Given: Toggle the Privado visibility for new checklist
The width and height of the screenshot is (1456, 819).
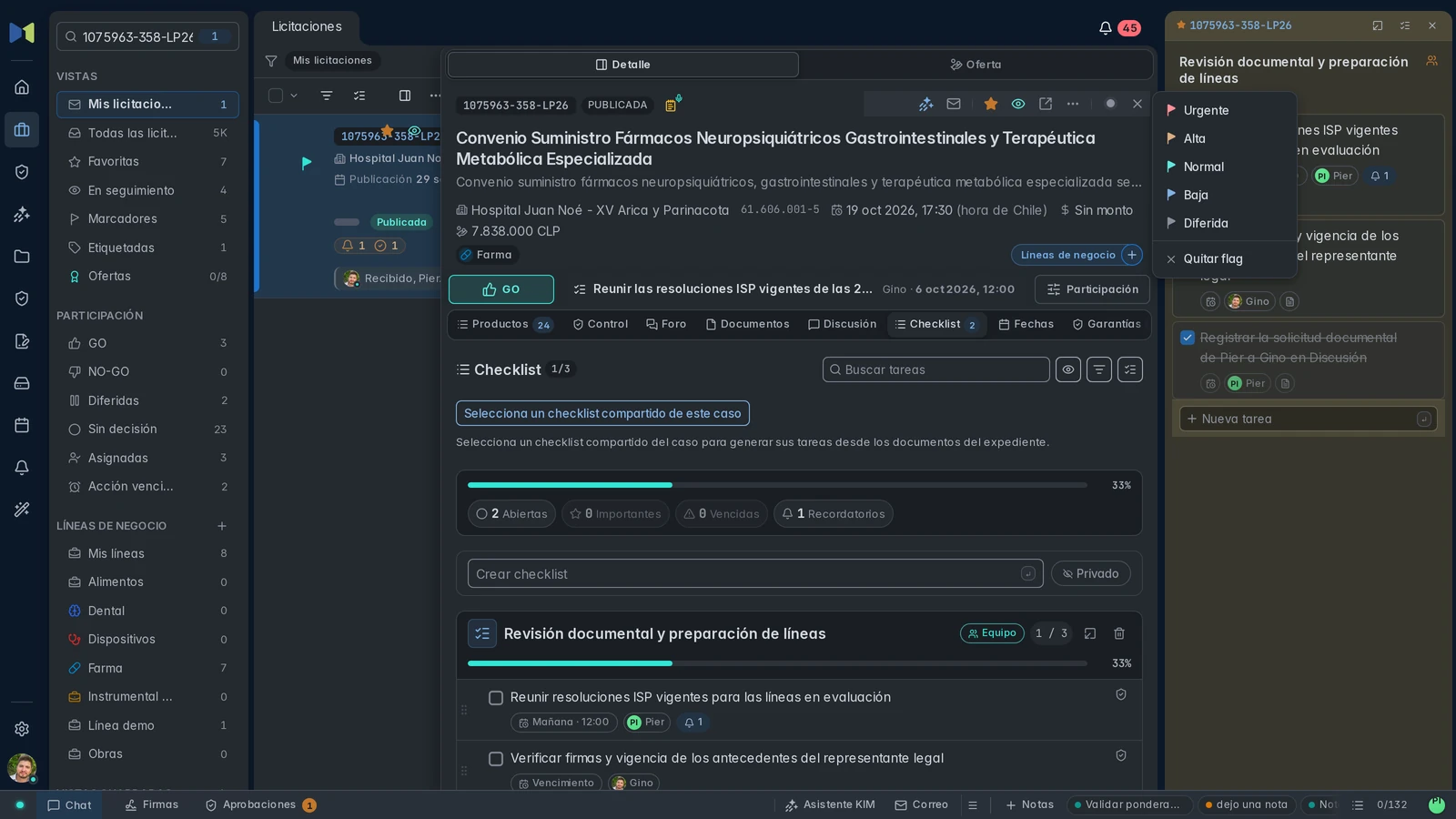Looking at the screenshot, I should click(x=1091, y=573).
